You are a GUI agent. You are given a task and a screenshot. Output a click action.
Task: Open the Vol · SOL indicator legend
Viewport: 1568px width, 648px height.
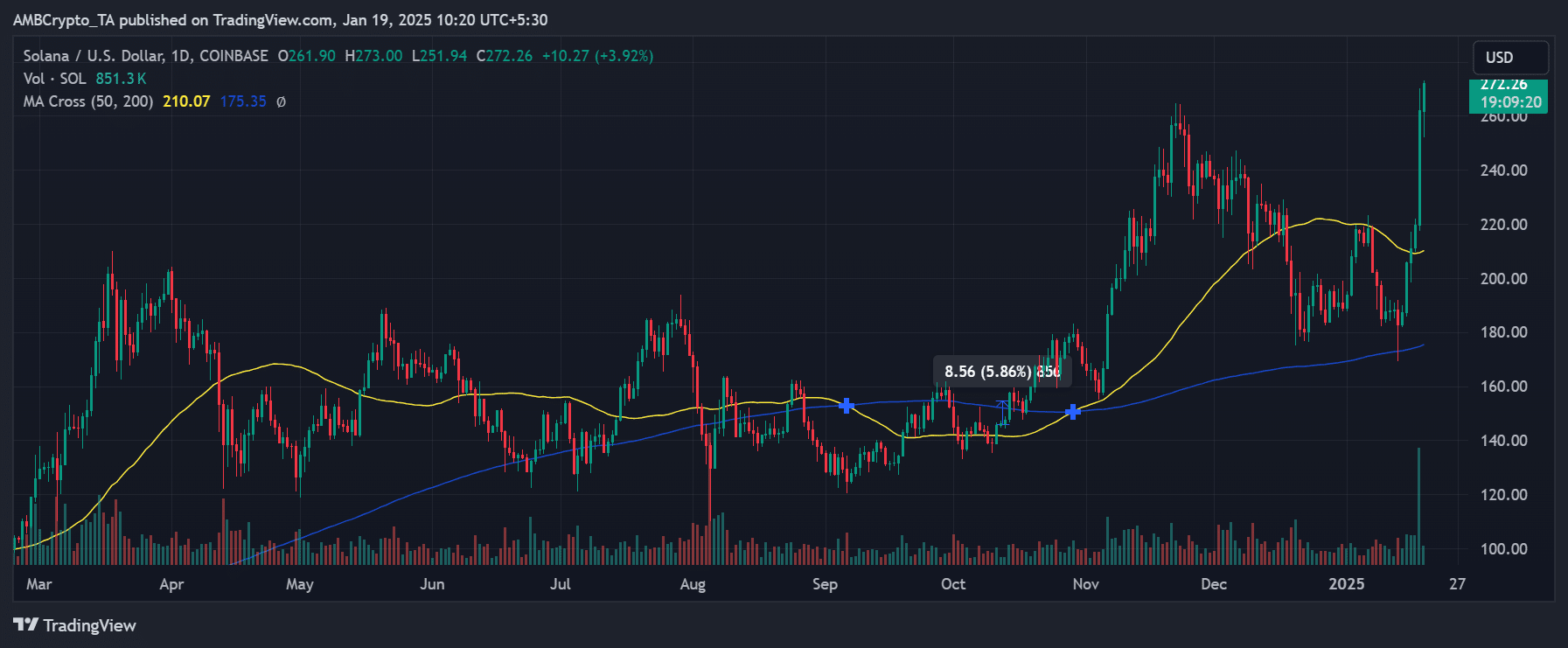(x=54, y=79)
